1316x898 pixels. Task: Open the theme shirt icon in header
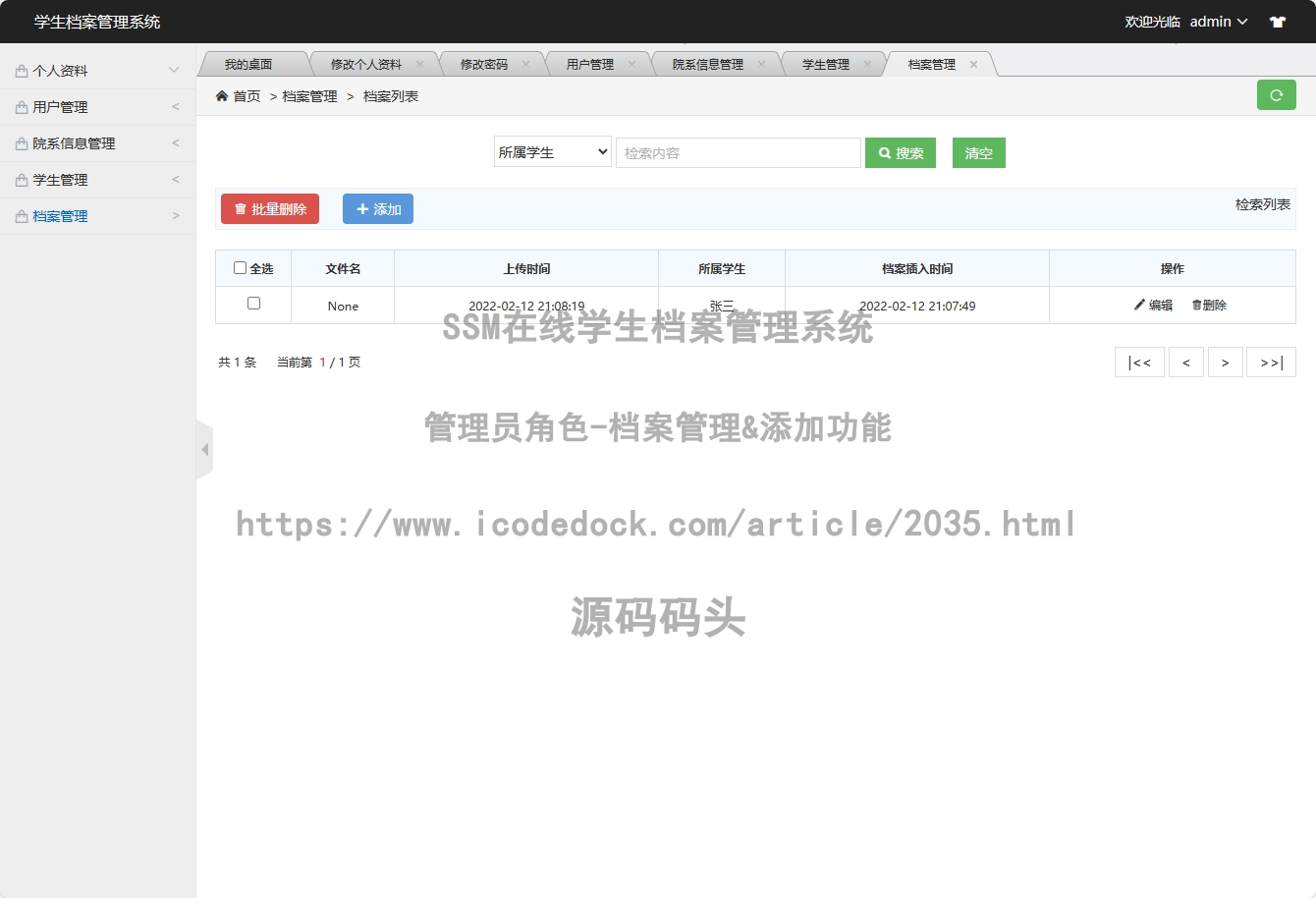pos(1278,22)
